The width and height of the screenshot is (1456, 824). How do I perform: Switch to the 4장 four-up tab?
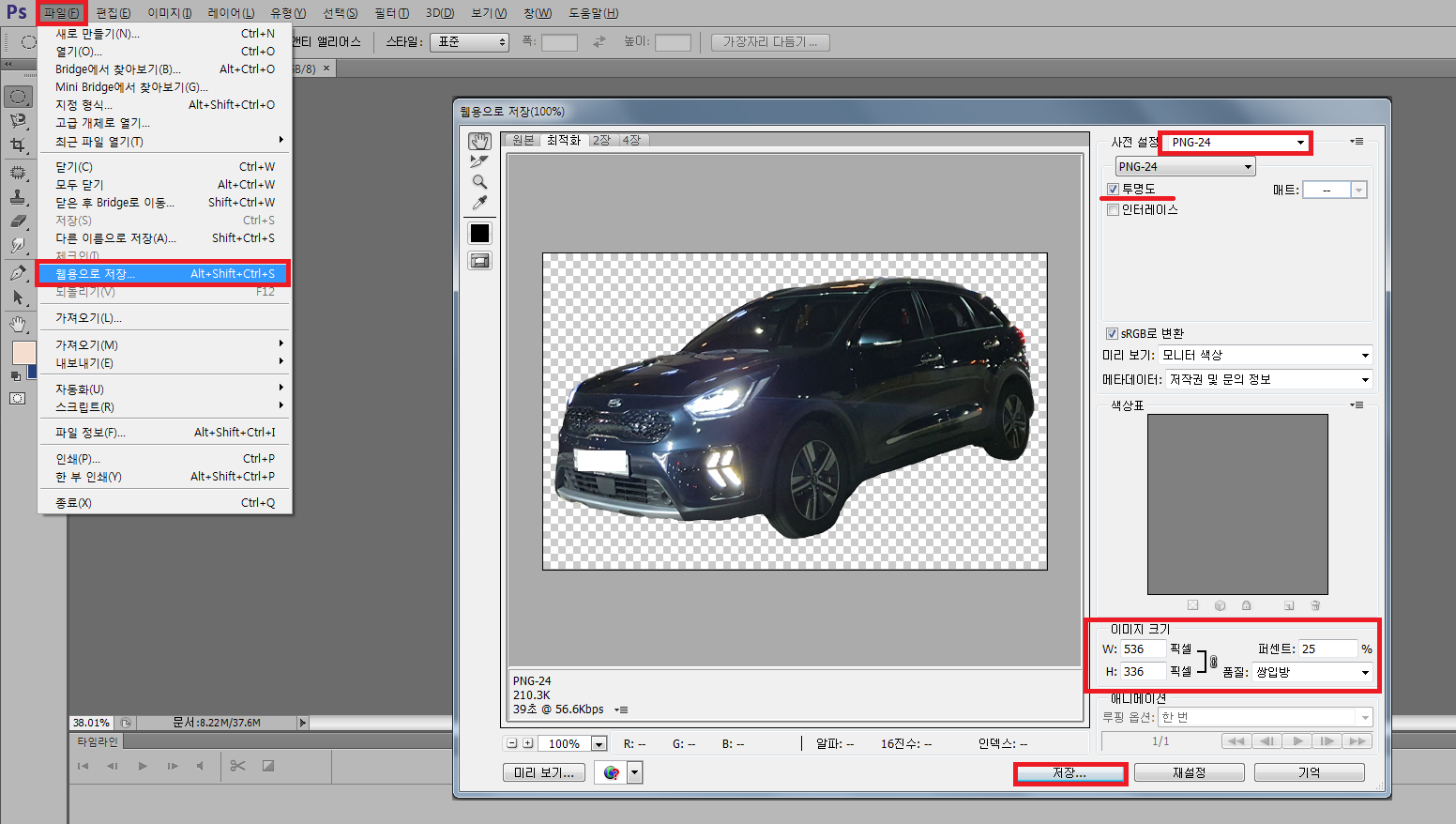631,140
